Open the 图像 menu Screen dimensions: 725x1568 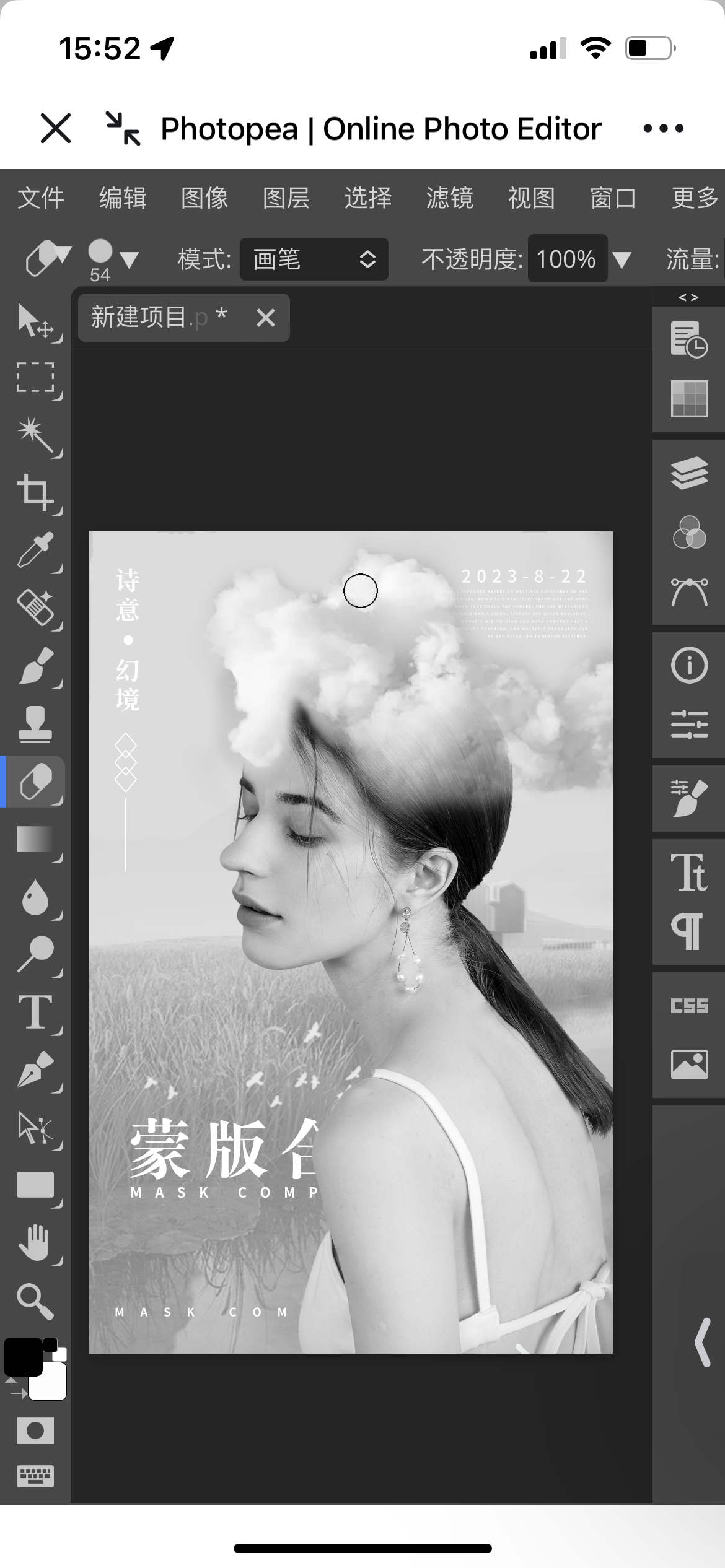point(204,198)
